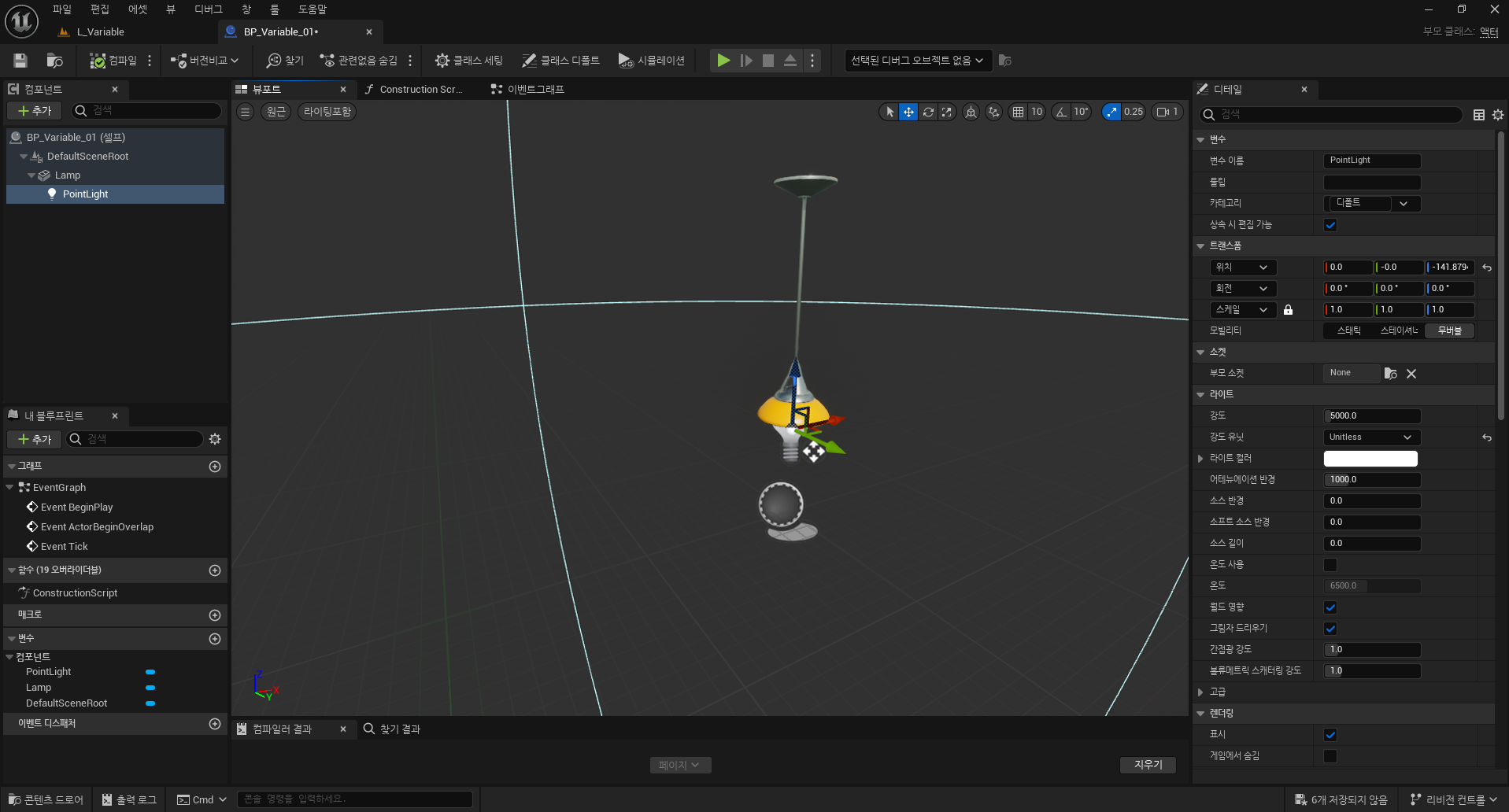This screenshot has width=1509, height=812.
Task: Expand 라이트 컬러 property
Action: (x=1200, y=459)
